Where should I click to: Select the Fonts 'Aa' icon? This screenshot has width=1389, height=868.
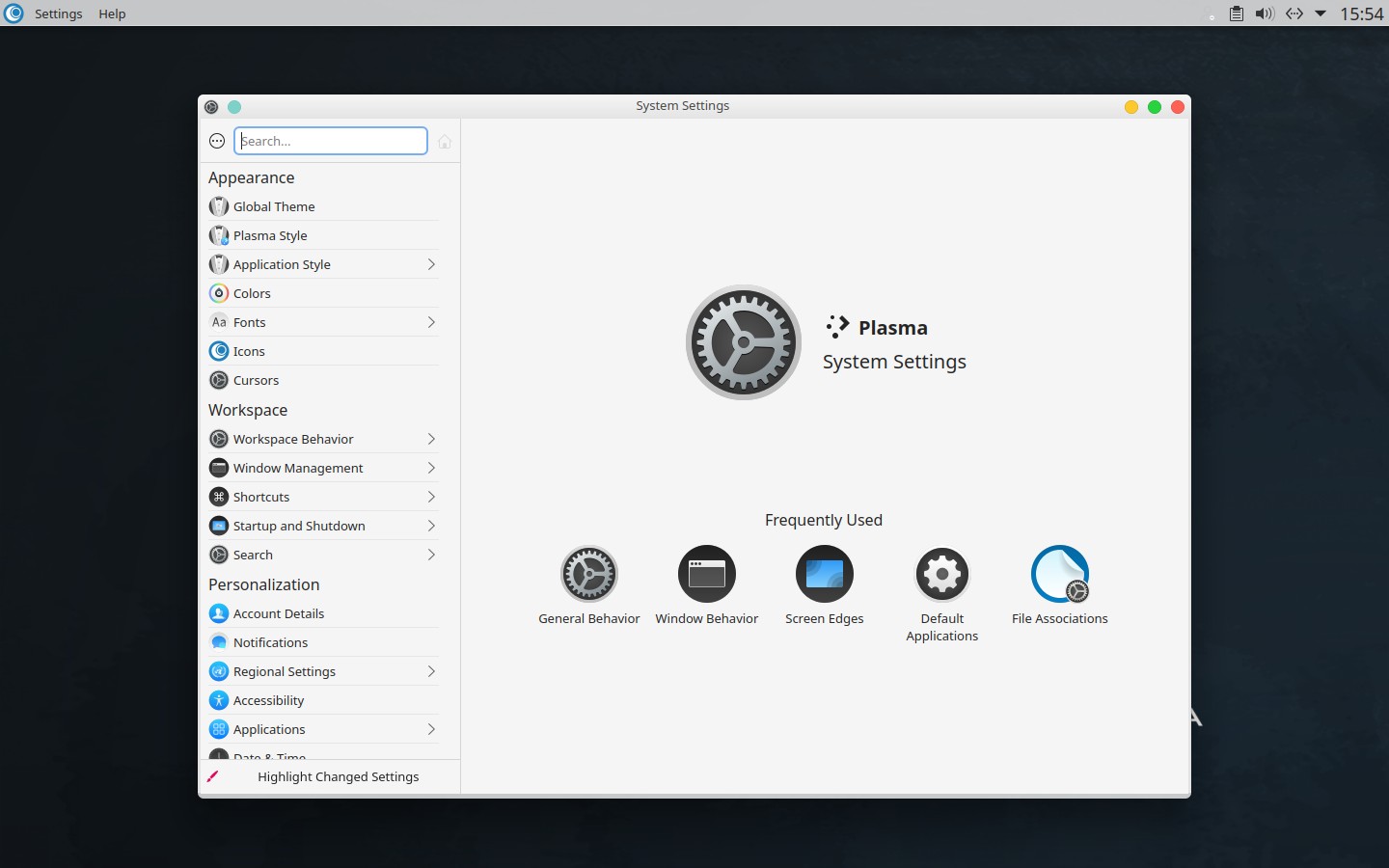tap(219, 322)
